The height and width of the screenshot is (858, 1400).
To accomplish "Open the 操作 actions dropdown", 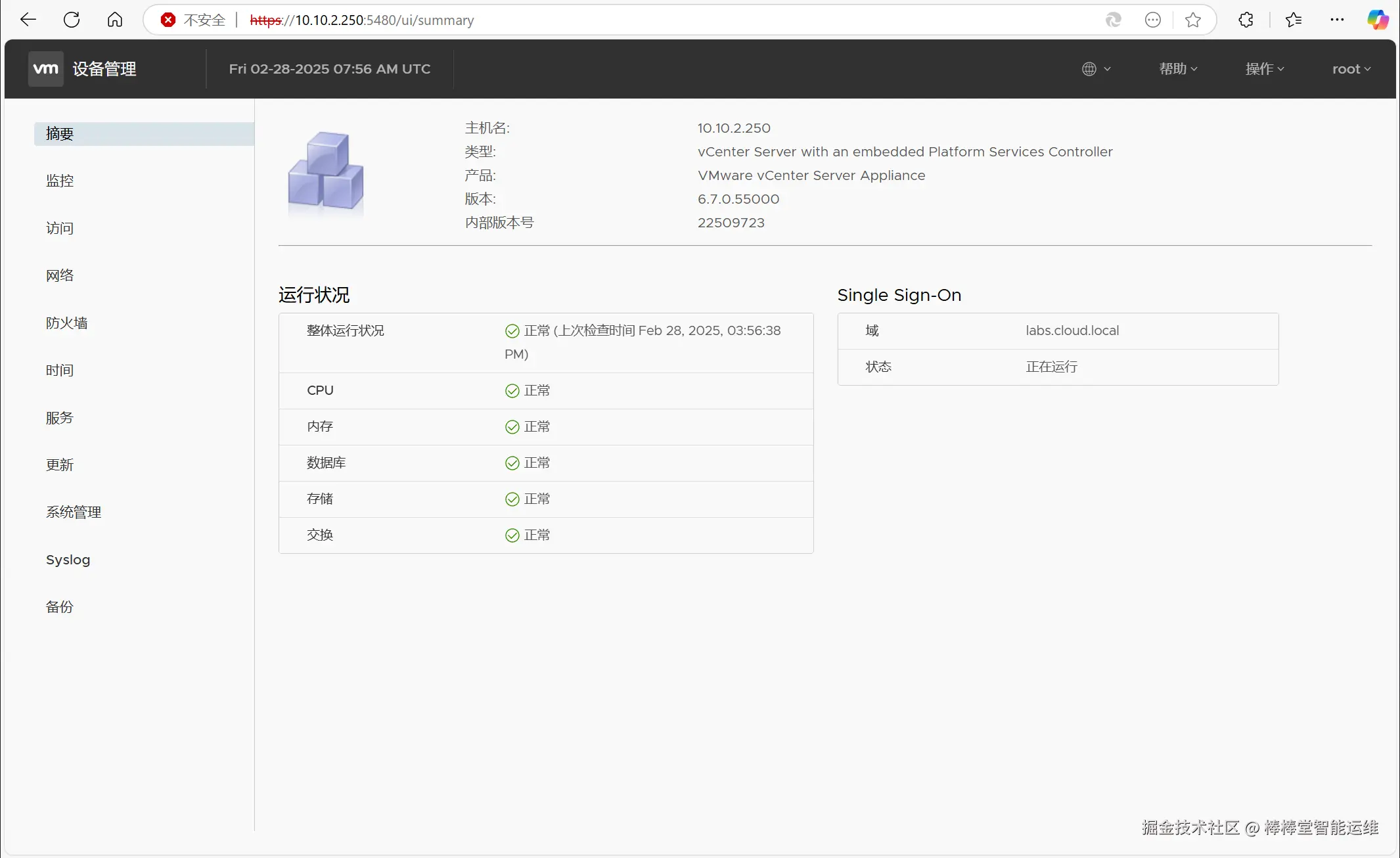I will [1265, 69].
